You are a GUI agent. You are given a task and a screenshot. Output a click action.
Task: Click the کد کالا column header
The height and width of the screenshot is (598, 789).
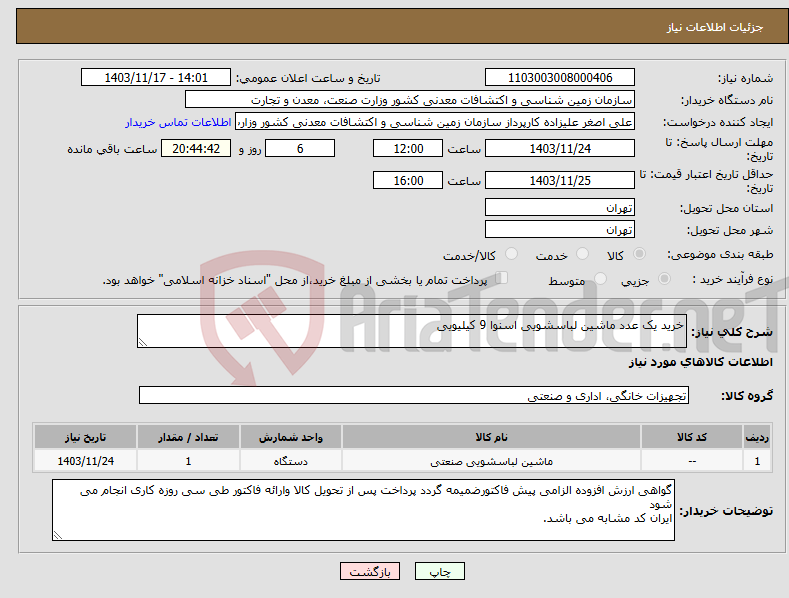coord(692,437)
